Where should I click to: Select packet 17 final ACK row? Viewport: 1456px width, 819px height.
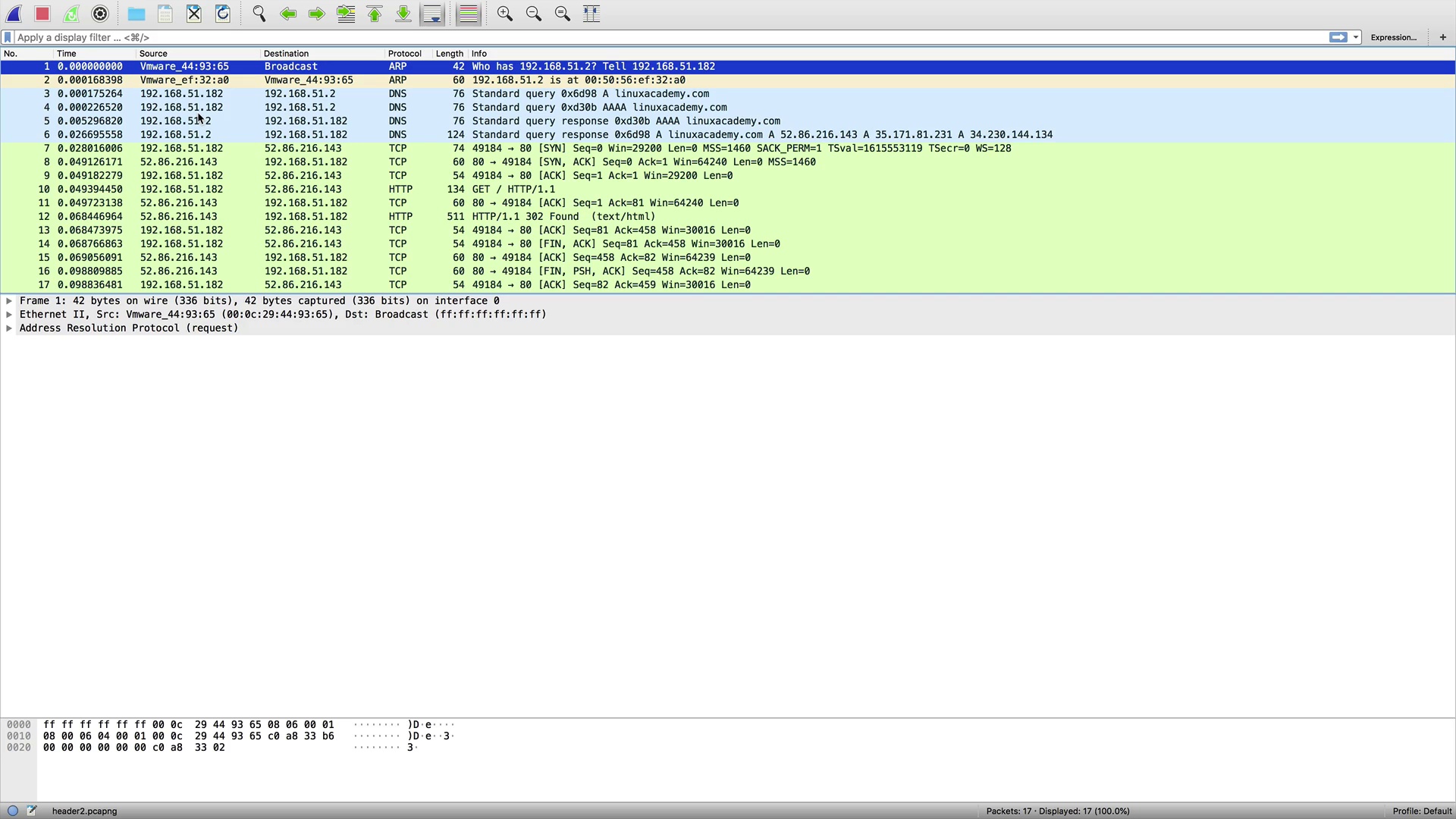click(x=728, y=285)
